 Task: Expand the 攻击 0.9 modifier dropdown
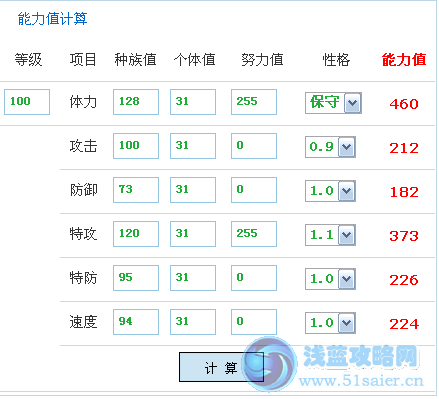330,147
